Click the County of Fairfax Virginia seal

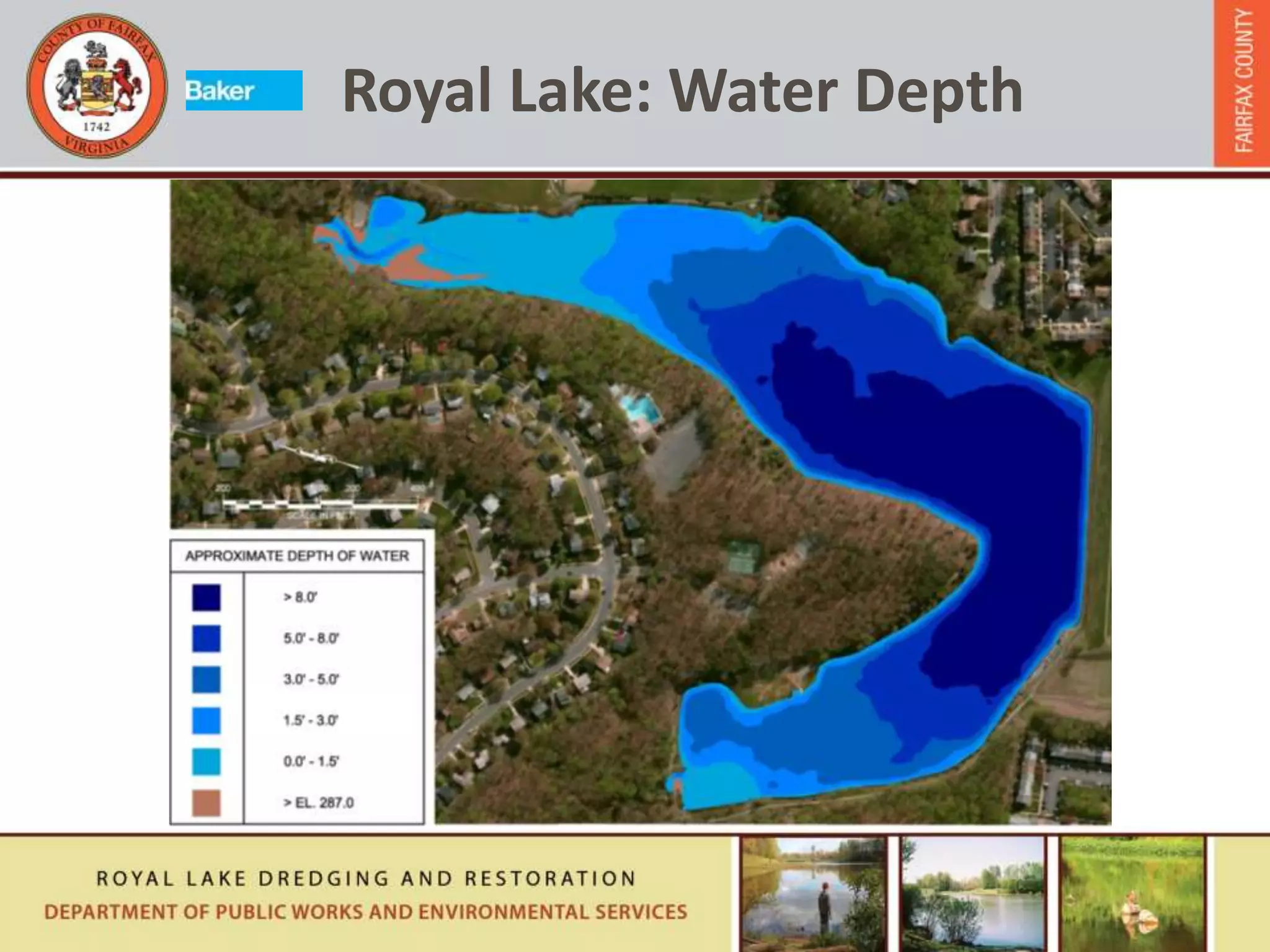[x=97, y=87]
